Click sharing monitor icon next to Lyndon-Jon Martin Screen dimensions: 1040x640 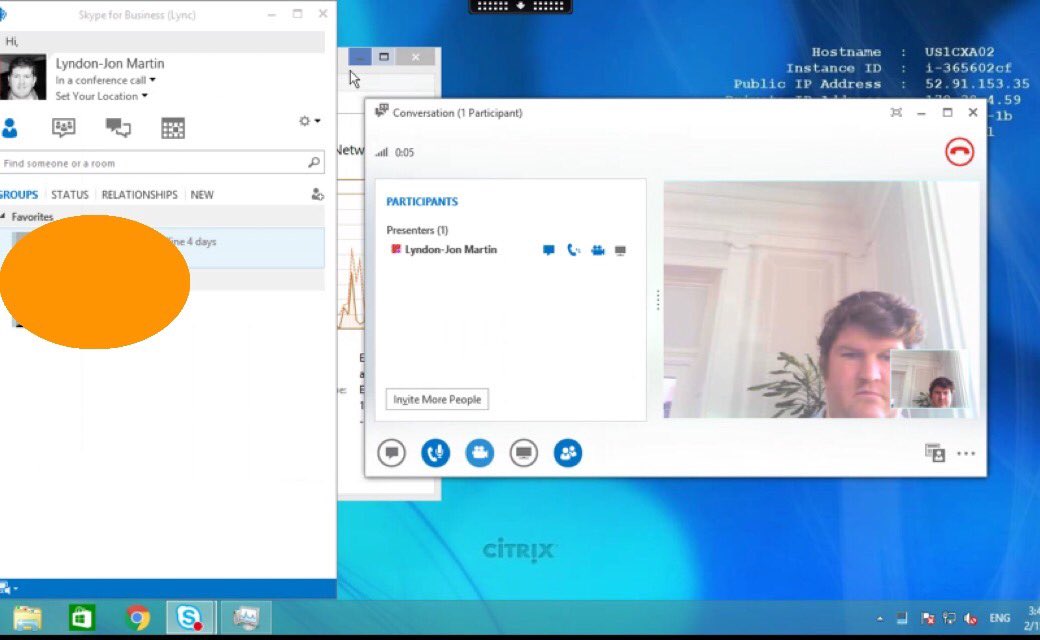[x=620, y=251]
